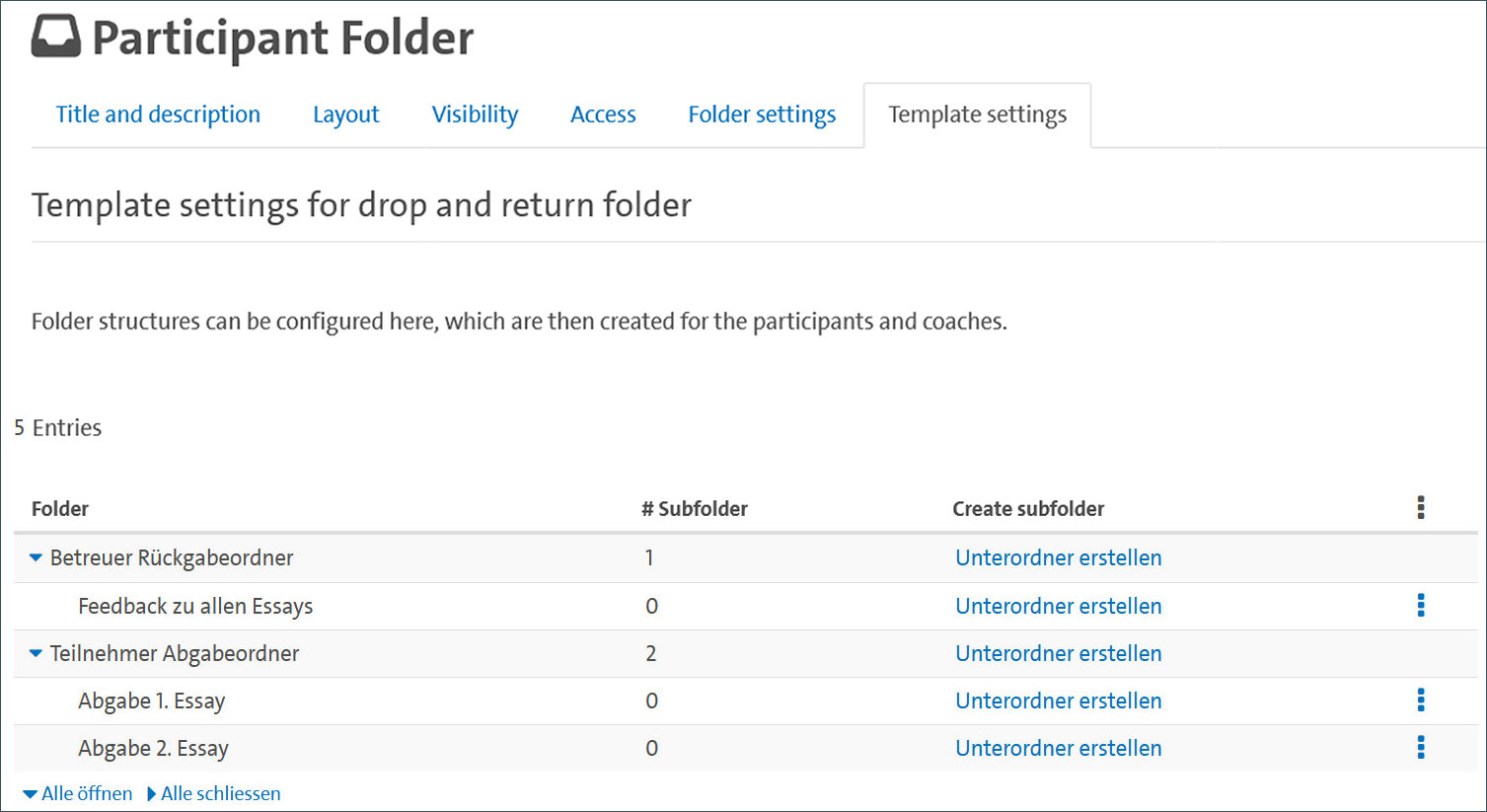Screen dimensions: 1487x812
Task: Open three-dot menu for Abgabe 2. Essay
Action: tap(1421, 748)
